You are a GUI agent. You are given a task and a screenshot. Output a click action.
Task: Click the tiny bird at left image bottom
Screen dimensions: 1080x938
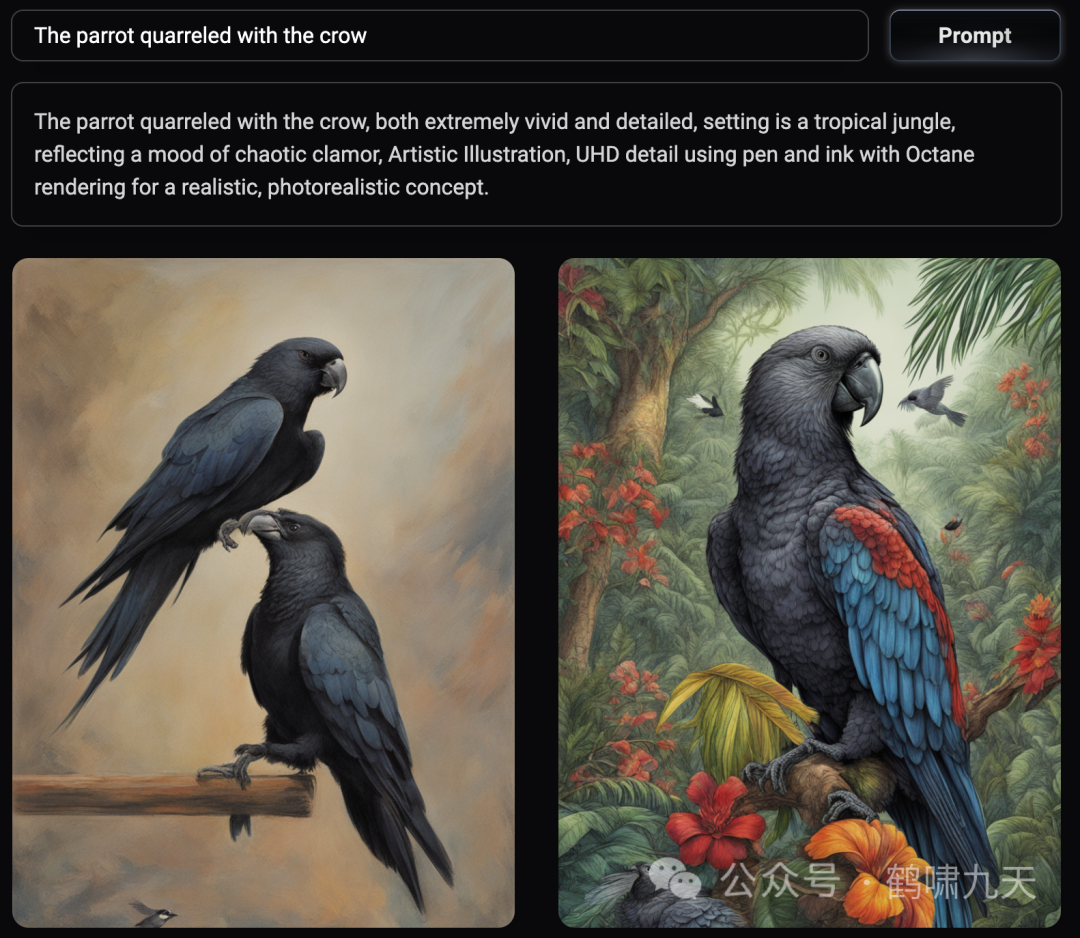tap(153, 913)
